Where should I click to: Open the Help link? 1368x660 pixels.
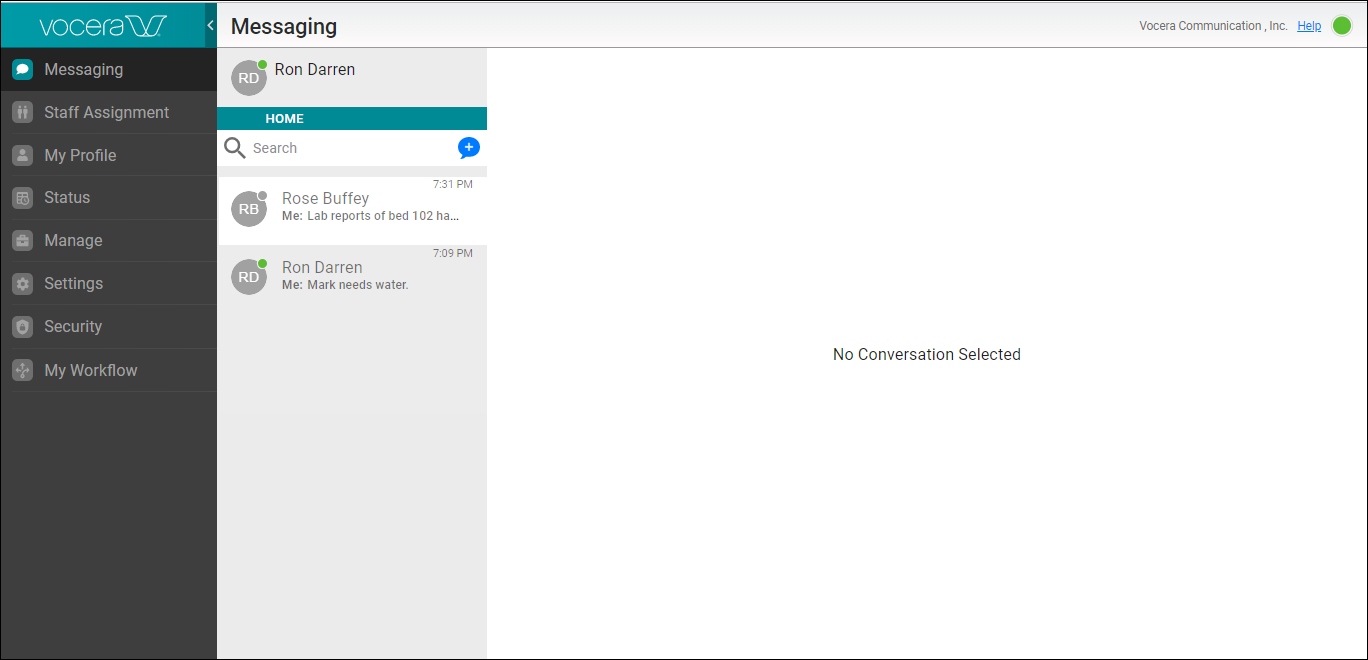point(1309,25)
